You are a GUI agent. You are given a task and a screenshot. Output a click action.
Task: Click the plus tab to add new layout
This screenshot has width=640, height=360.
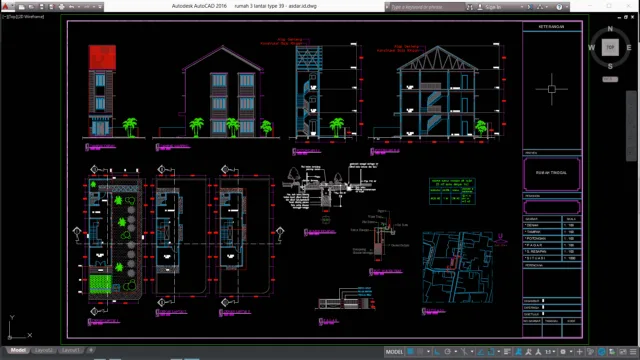(x=91, y=350)
